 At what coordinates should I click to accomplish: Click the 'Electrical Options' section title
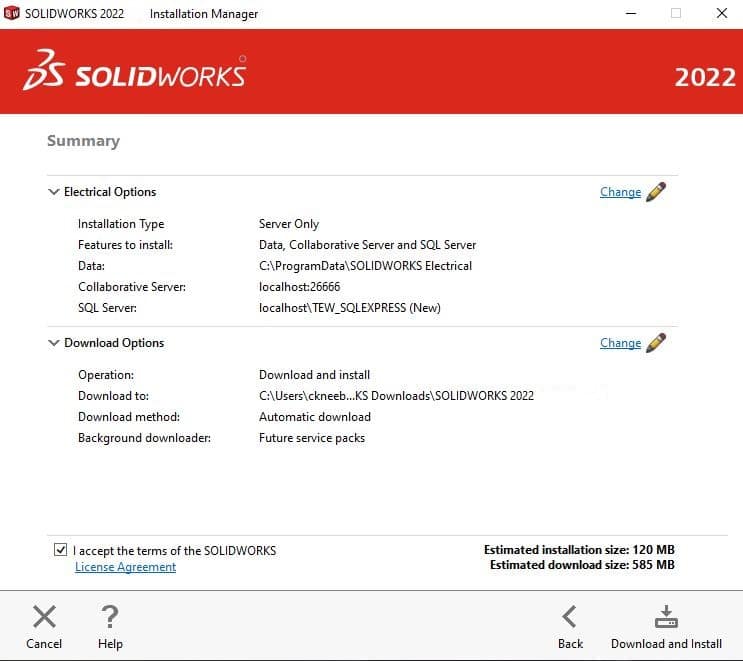click(110, 192)
